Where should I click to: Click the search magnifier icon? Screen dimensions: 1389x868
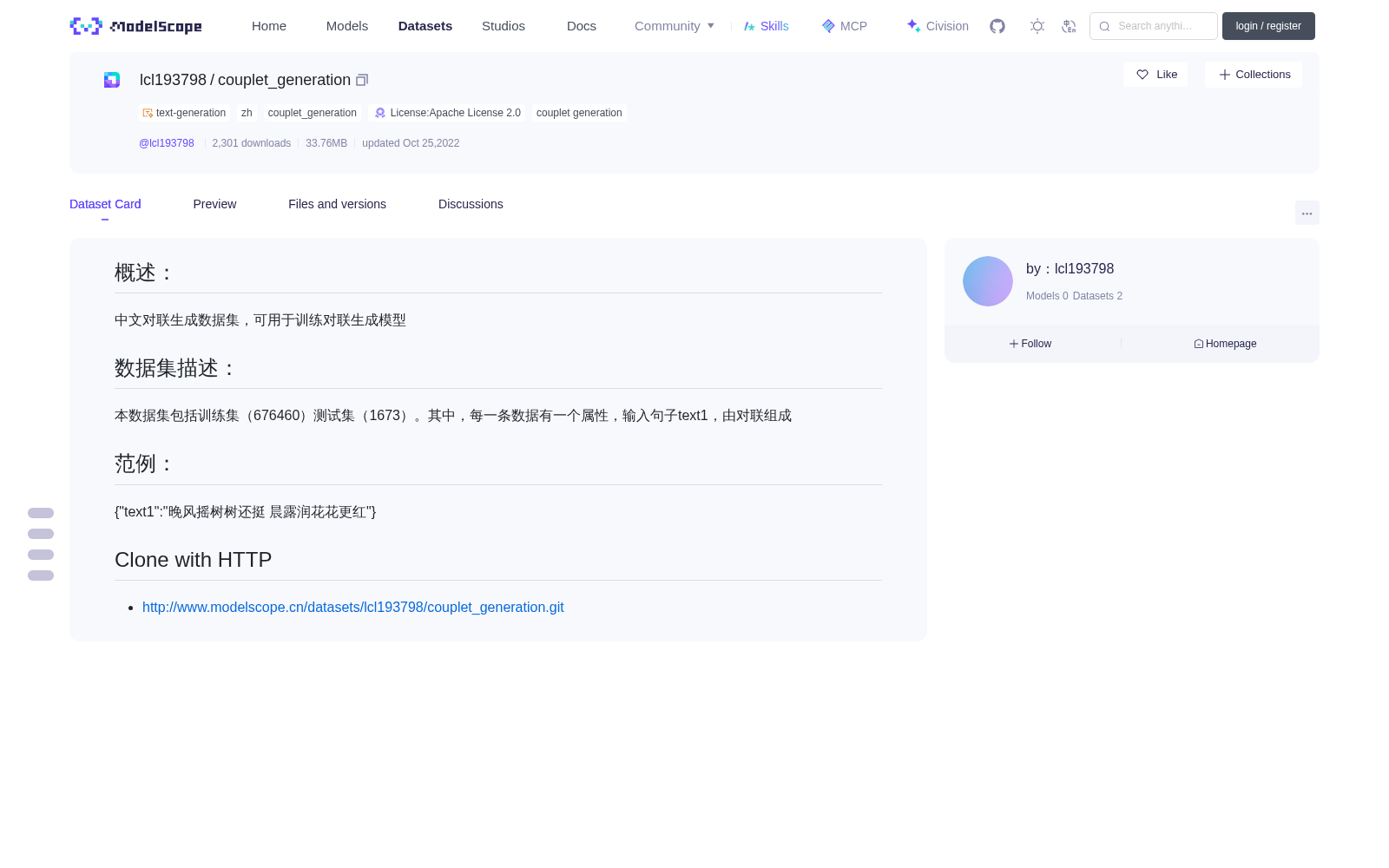(1104, 26)
